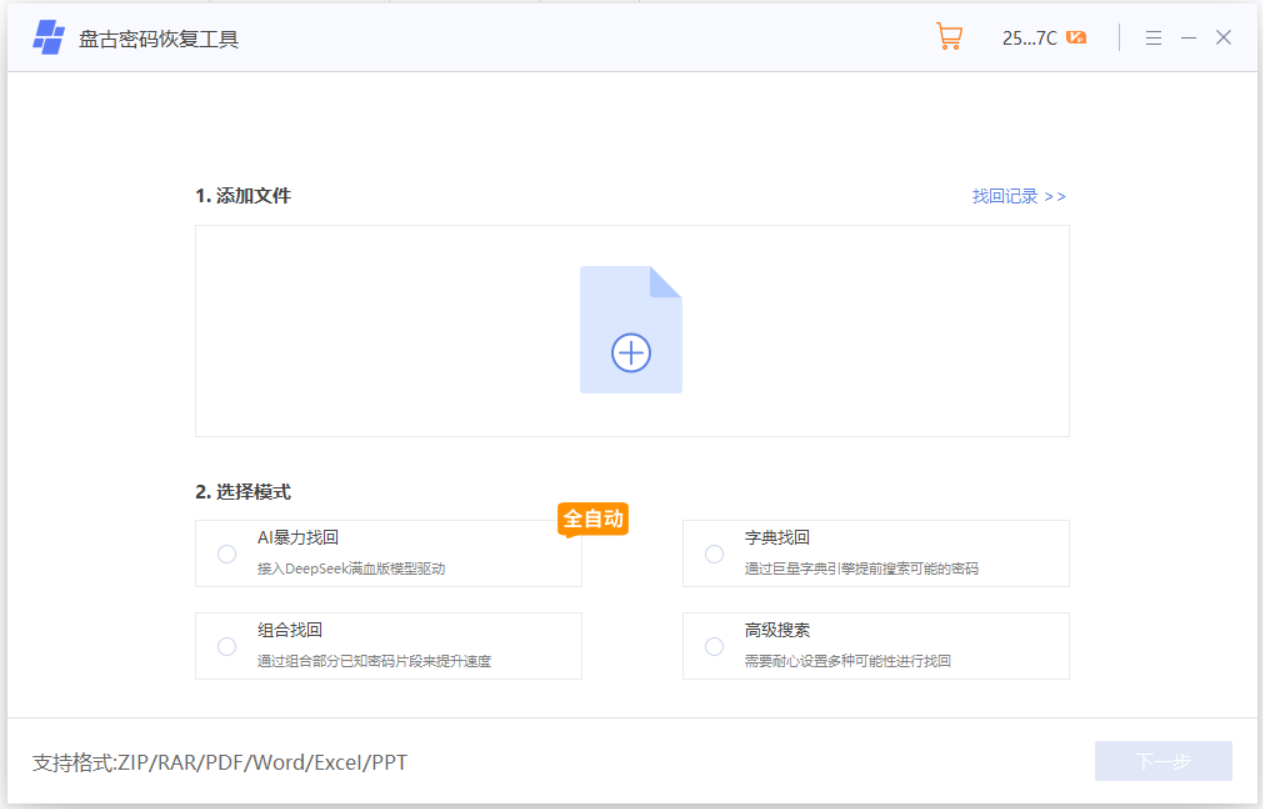The height and width of the screenshot is (809, 1263).
Task: Select the AI暴力找回 radio option
Action: click(x=227, y=554)
